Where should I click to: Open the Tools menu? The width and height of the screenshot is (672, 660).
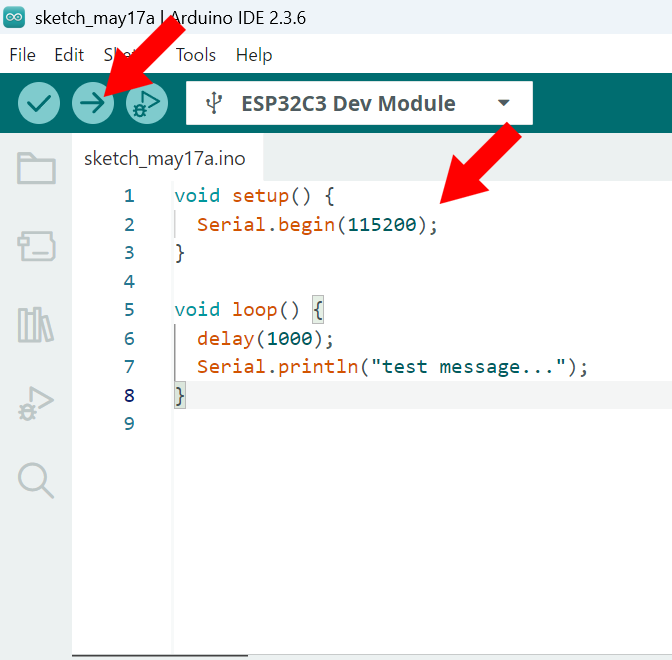[x=196, y=55]
